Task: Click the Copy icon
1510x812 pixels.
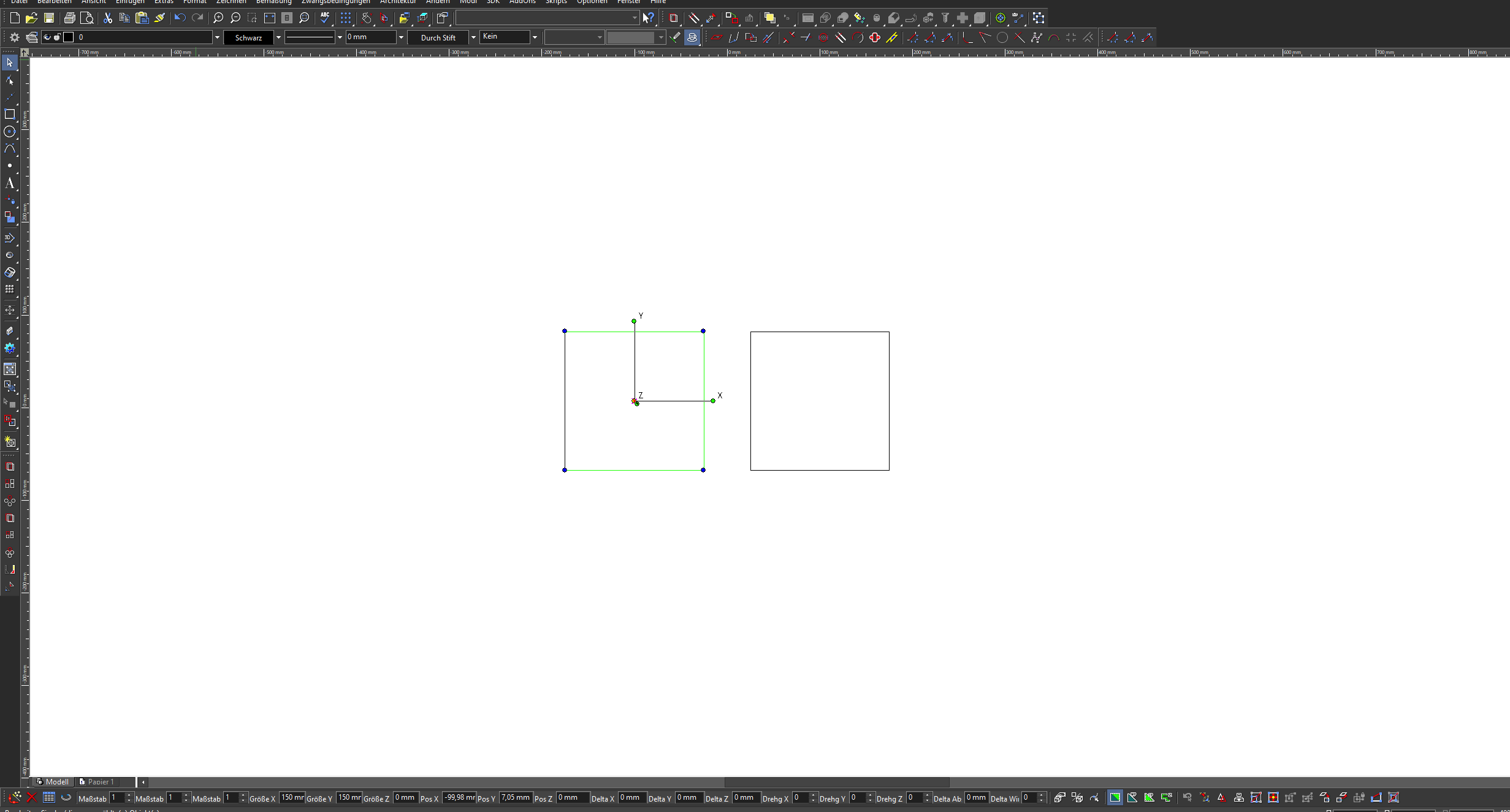Action: 124,18
